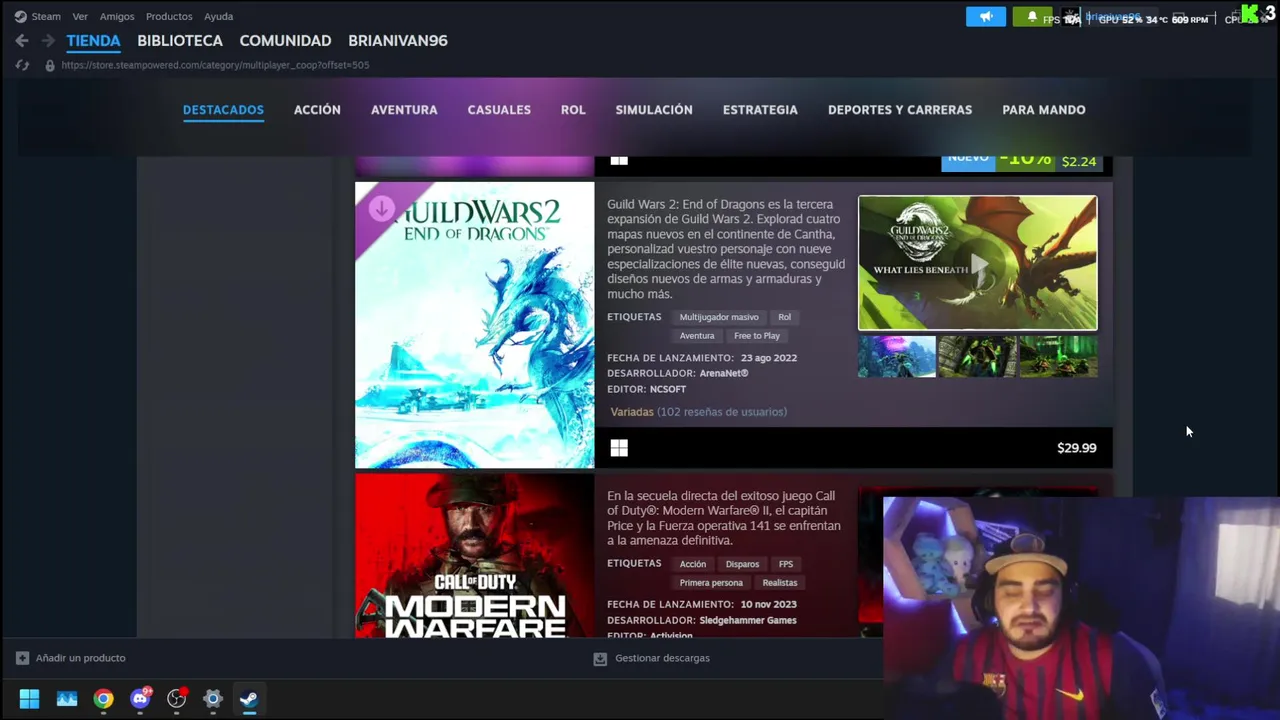Image resolution: width=1280 pixels, height=720 pixels.
Task: Click the download icon beside Gestionar descargas
Action: click(x=600, y=658)
